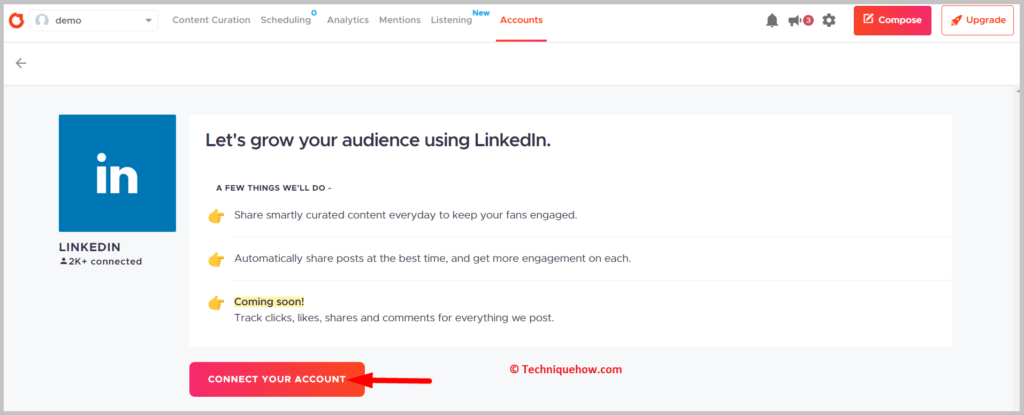
Task: Click the Compose button
Action: [892, 20]
